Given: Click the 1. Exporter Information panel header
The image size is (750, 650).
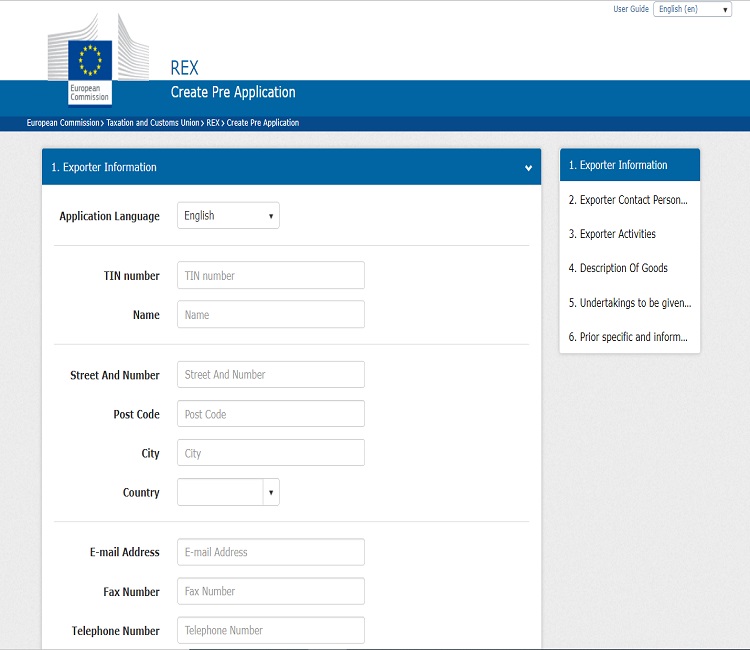Looking at the screenshot, I should tap(291, 167).
